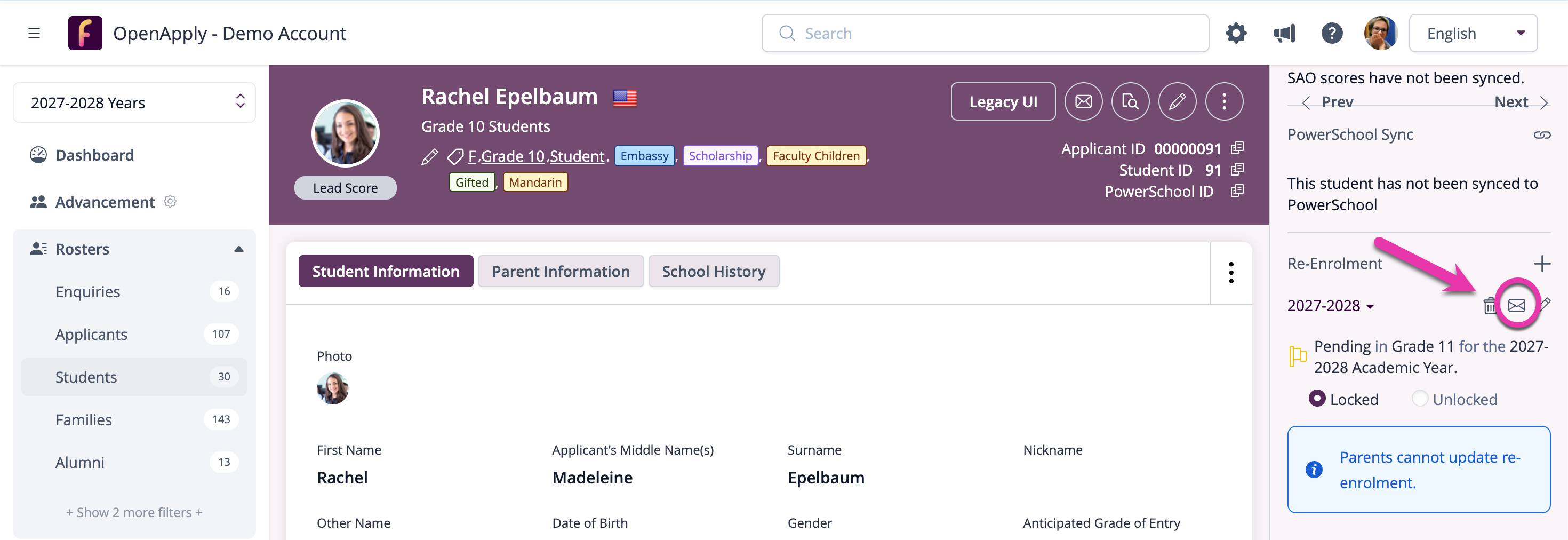Click the PowerSchool Sync link icon
Screen dimensions: 1568x540
click(1541, 134)
